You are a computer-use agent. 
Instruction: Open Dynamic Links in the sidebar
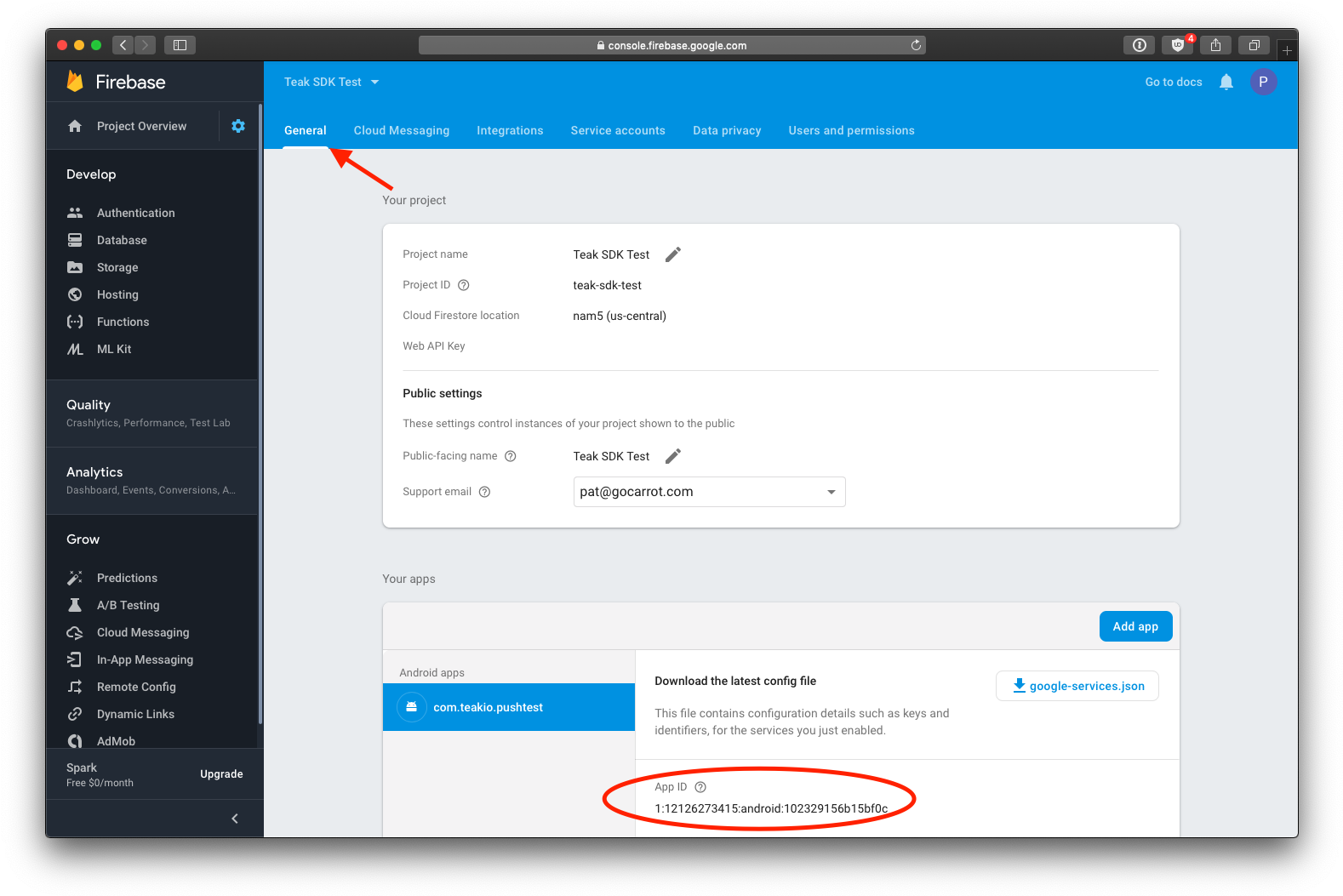click(x=135, y=714)
